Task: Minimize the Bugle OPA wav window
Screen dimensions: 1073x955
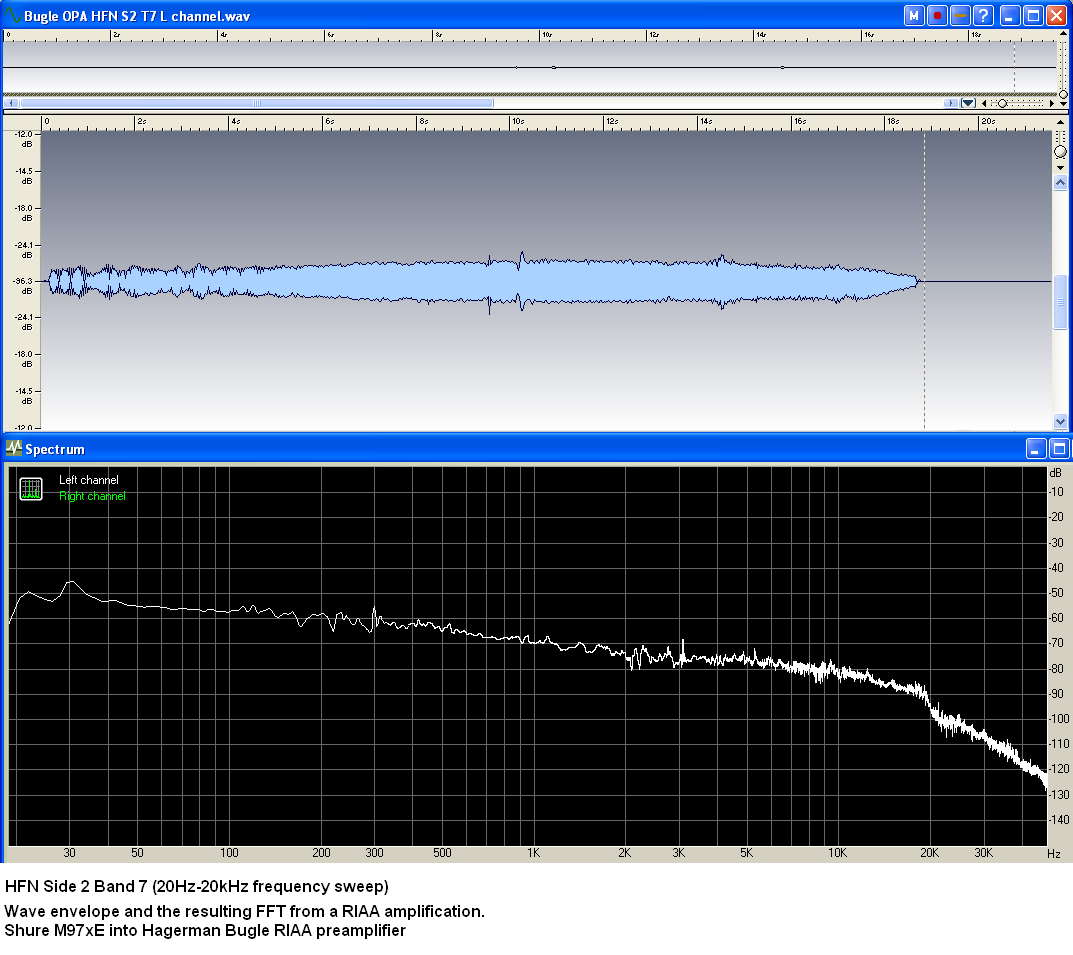Action: coord(1010,15)
